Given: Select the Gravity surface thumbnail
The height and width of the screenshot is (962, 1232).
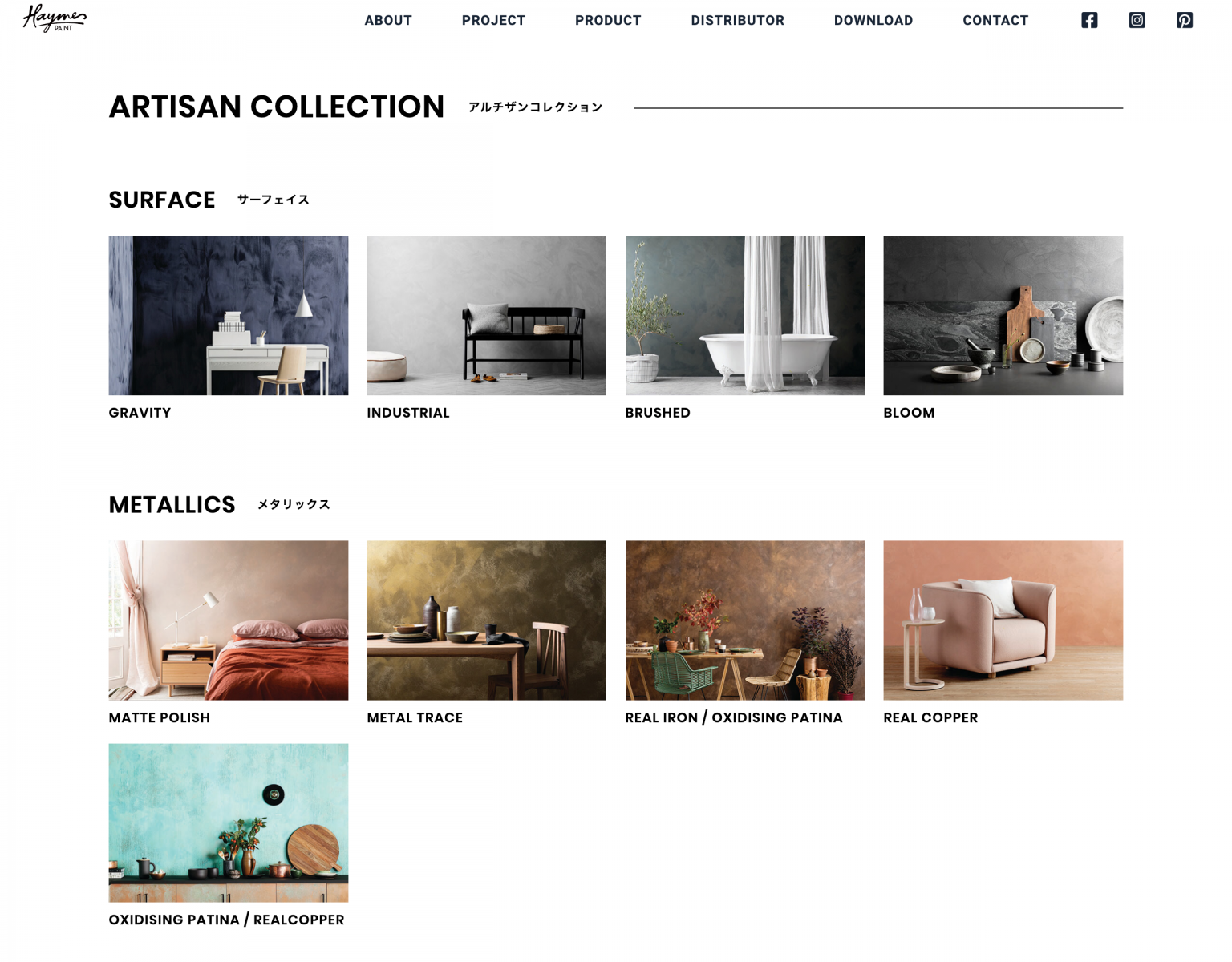Looking at the screenshot, I should pyautogui.click(x=229, y=315).
